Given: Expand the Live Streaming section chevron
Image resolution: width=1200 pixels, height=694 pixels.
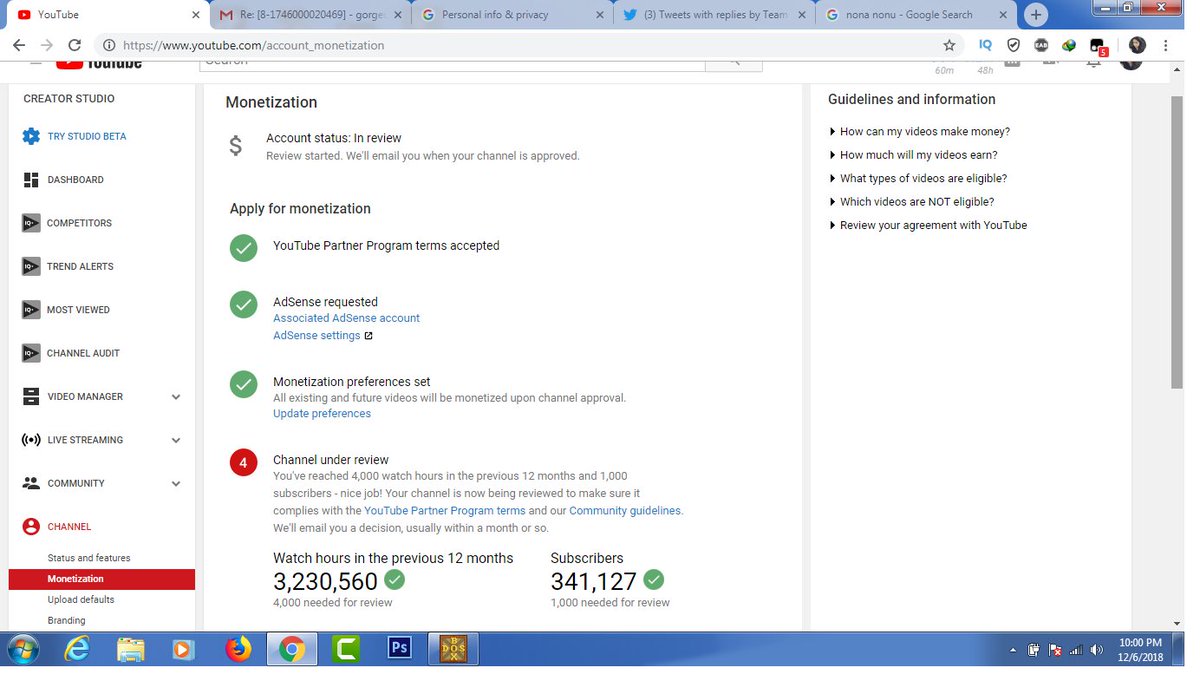Looking at the screenshot, I should pos(176,440).
